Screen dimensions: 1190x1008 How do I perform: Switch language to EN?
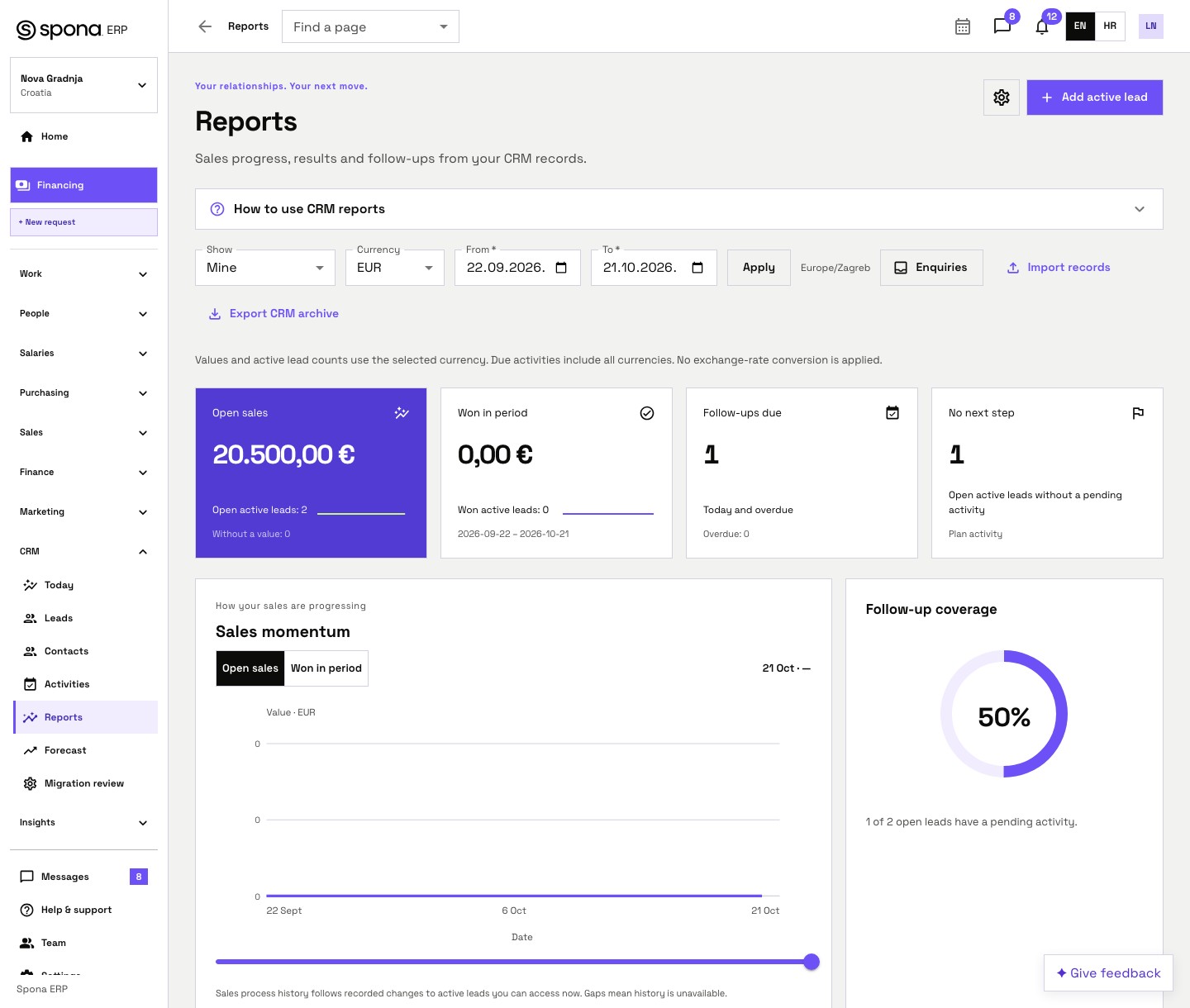click(1080, 26)
